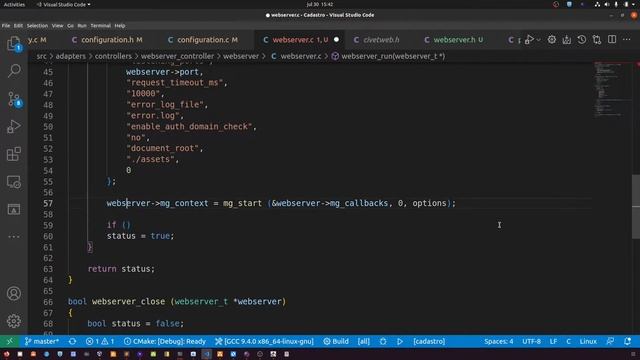Open the Remote Explorer view
Screen dimensions: 640x360
(14, 182)
